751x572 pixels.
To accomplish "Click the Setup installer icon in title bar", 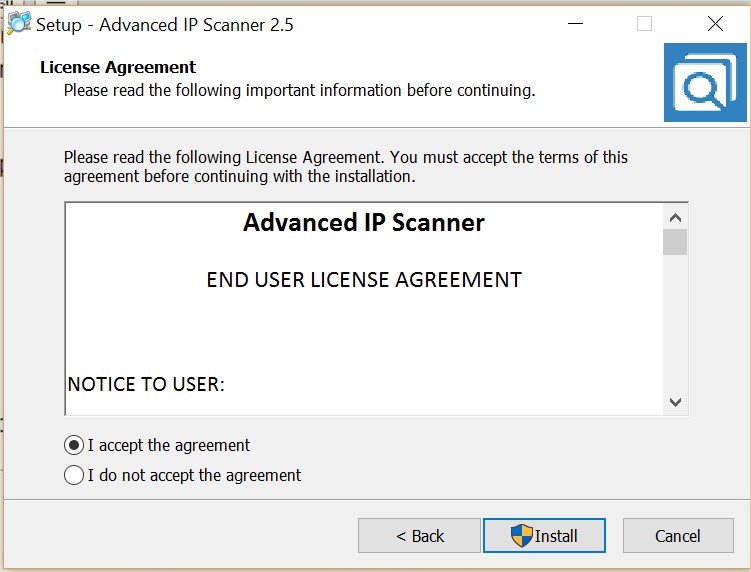I will pyautogui.click(x=18, y=24).
